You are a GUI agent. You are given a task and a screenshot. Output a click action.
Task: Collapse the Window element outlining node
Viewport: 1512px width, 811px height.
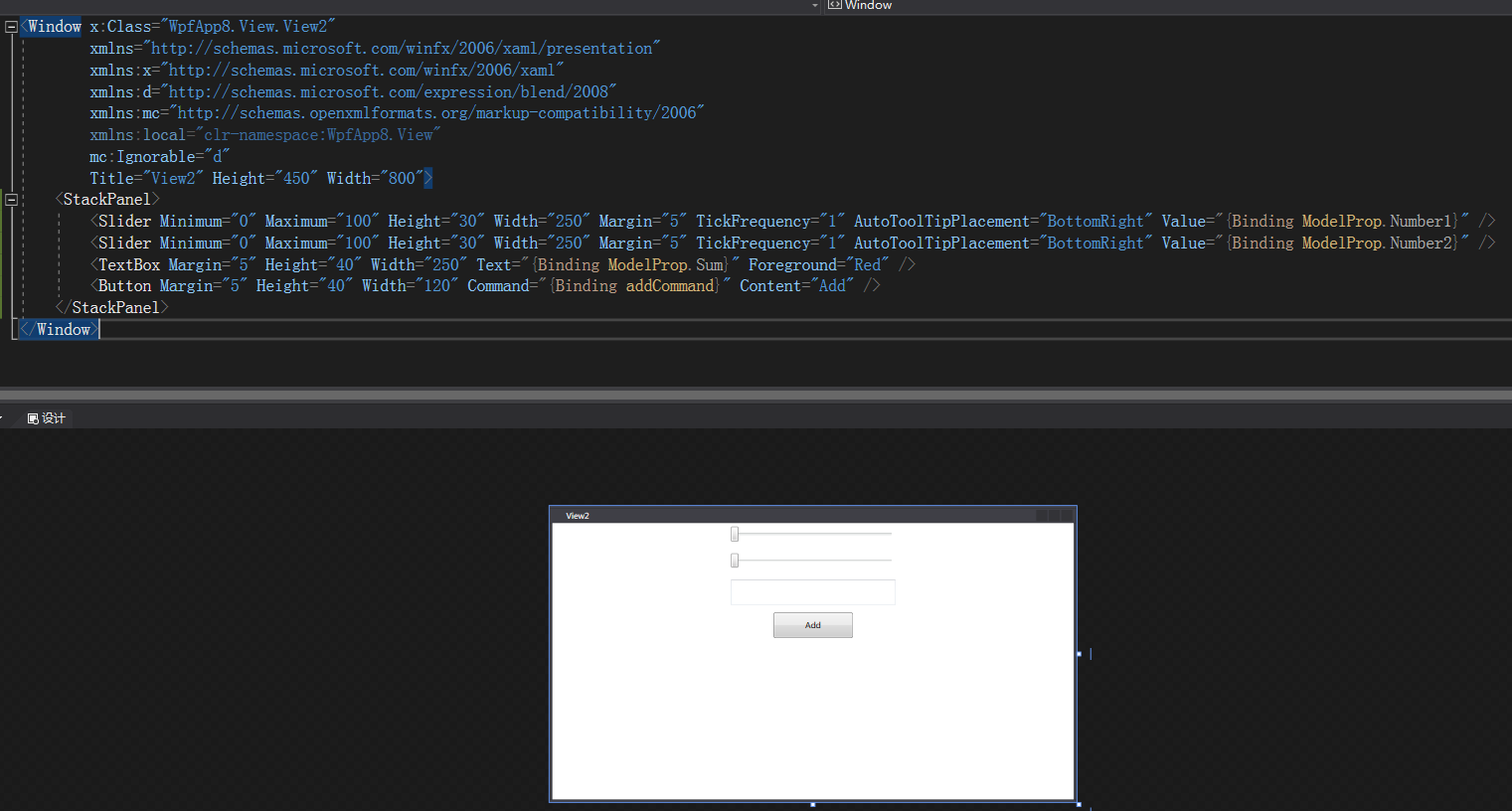11,27
